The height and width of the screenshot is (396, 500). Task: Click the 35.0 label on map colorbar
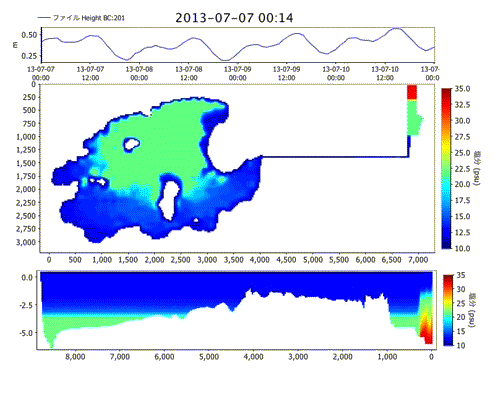tap(462, 89)
